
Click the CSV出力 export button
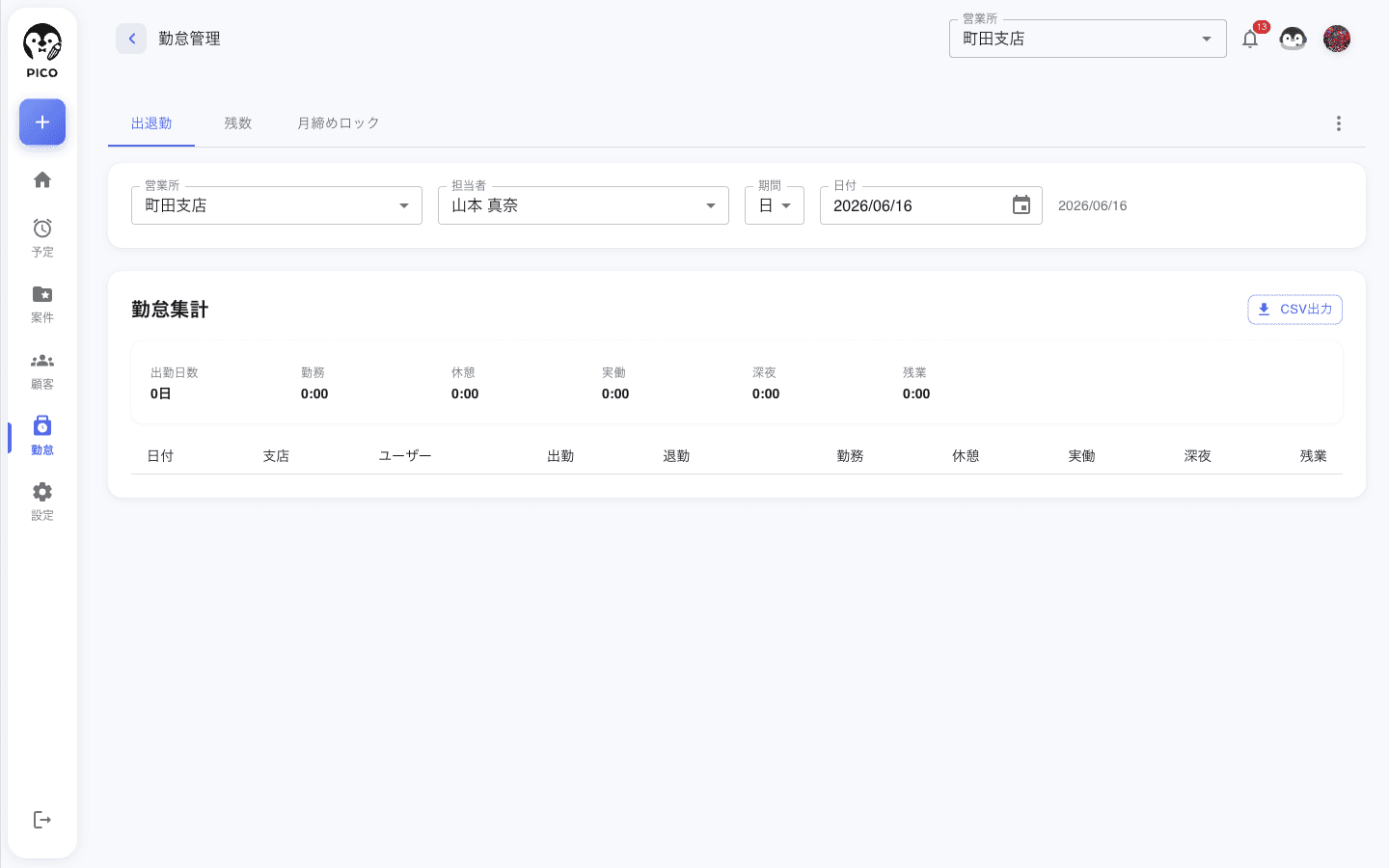click(x=1294, y=310)
